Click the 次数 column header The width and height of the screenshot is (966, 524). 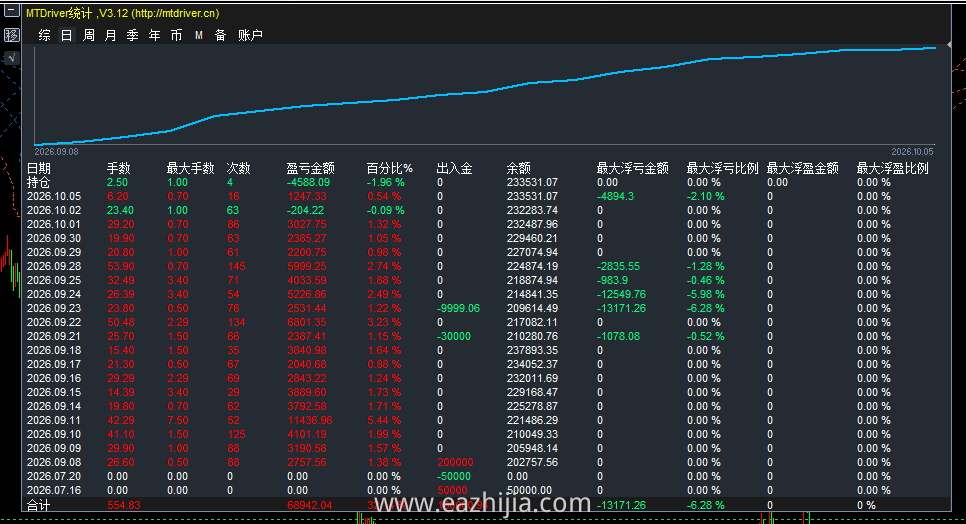(238, 168)
